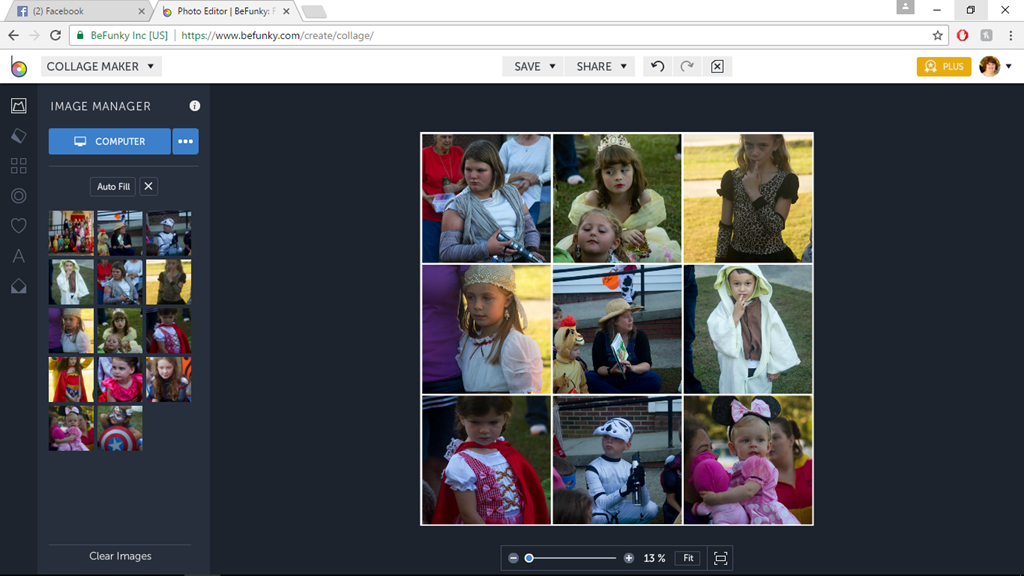Upload images with the Computer button
1024x576 pixels.
(x=110, y=141)
